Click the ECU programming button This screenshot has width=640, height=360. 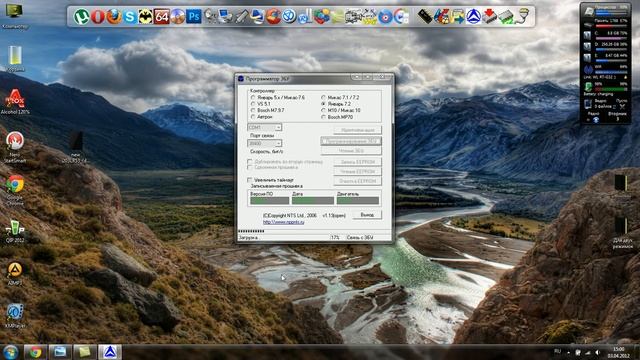(x=351, y=141)
